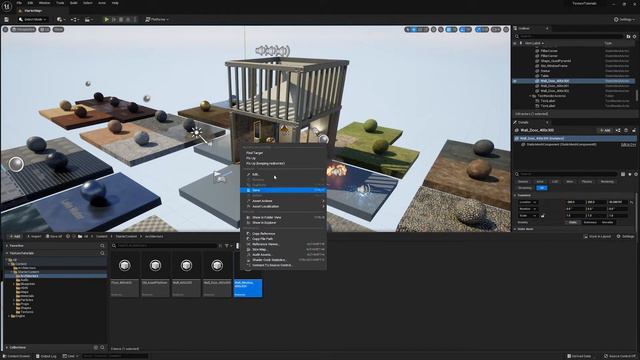Click the Details blueprint/add script icon
The width and height of the screenshot is (640, 360).
coord(618,130)
